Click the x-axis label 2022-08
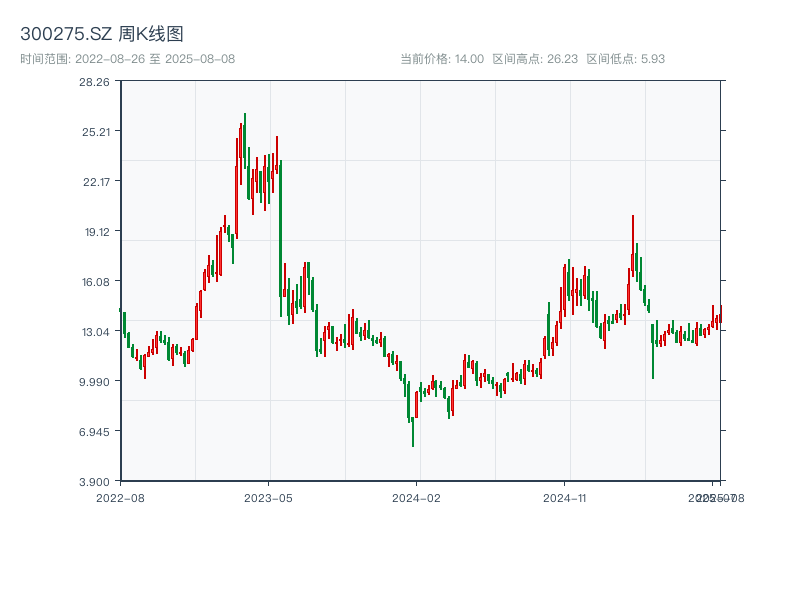This screenshot has width=800, height=600. click(120, 498)
